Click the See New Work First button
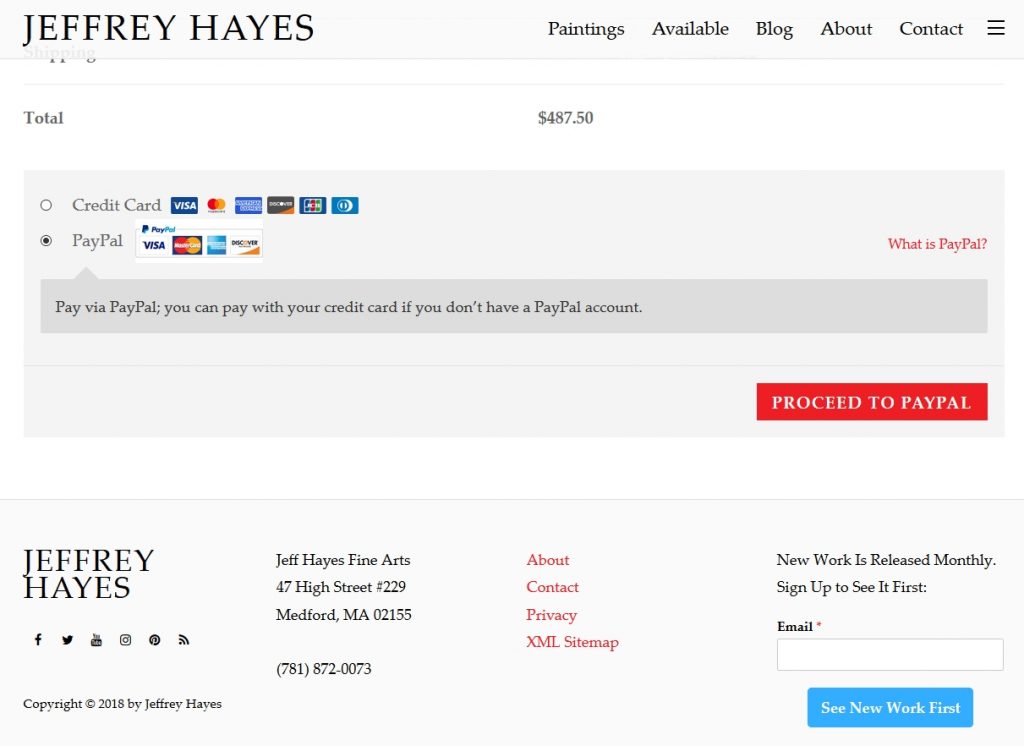Screen dimensions: 1024x746 [889, 707]
